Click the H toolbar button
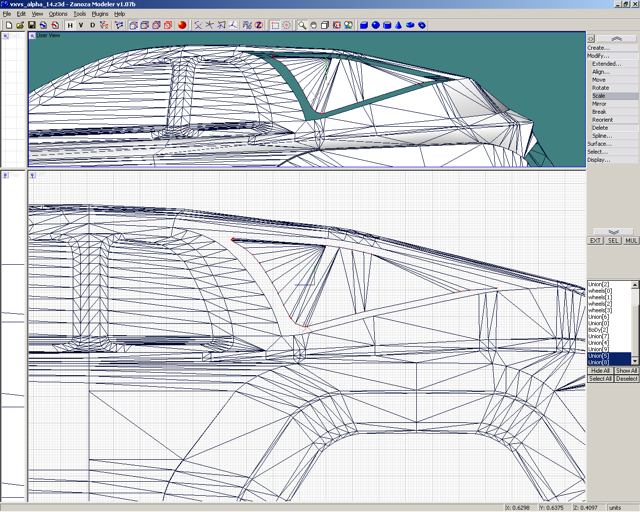 click(70, 25)
